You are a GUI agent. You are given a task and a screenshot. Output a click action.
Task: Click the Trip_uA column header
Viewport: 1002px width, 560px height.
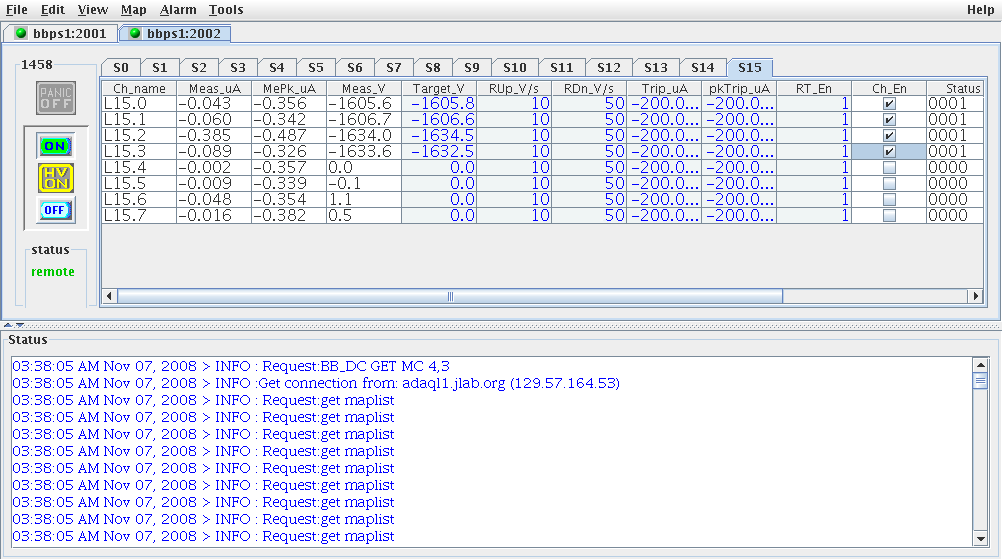(x=664, y=88)
